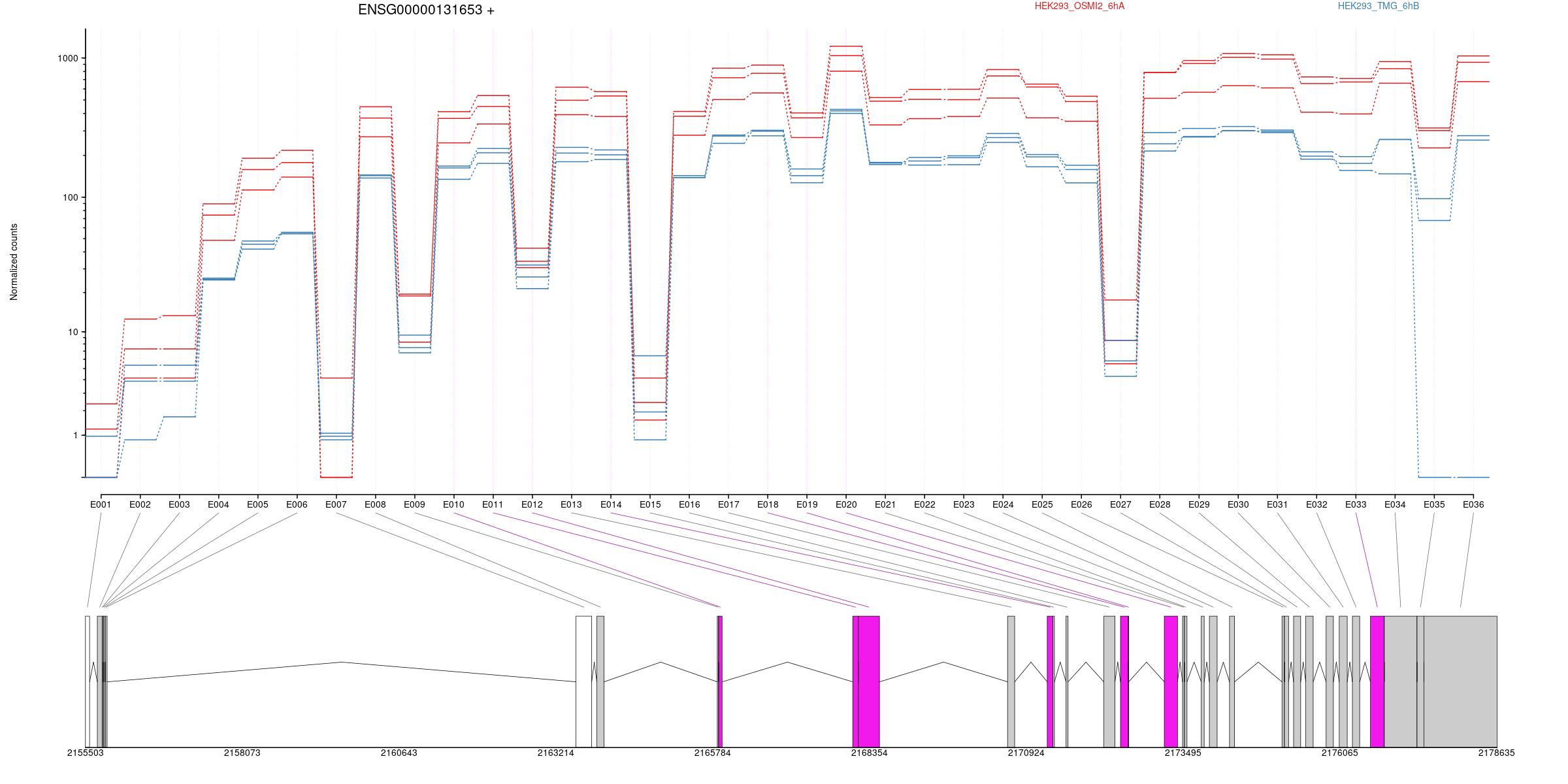Click exon label E030
This screenshot has height=784, width=1568.
1238,504
